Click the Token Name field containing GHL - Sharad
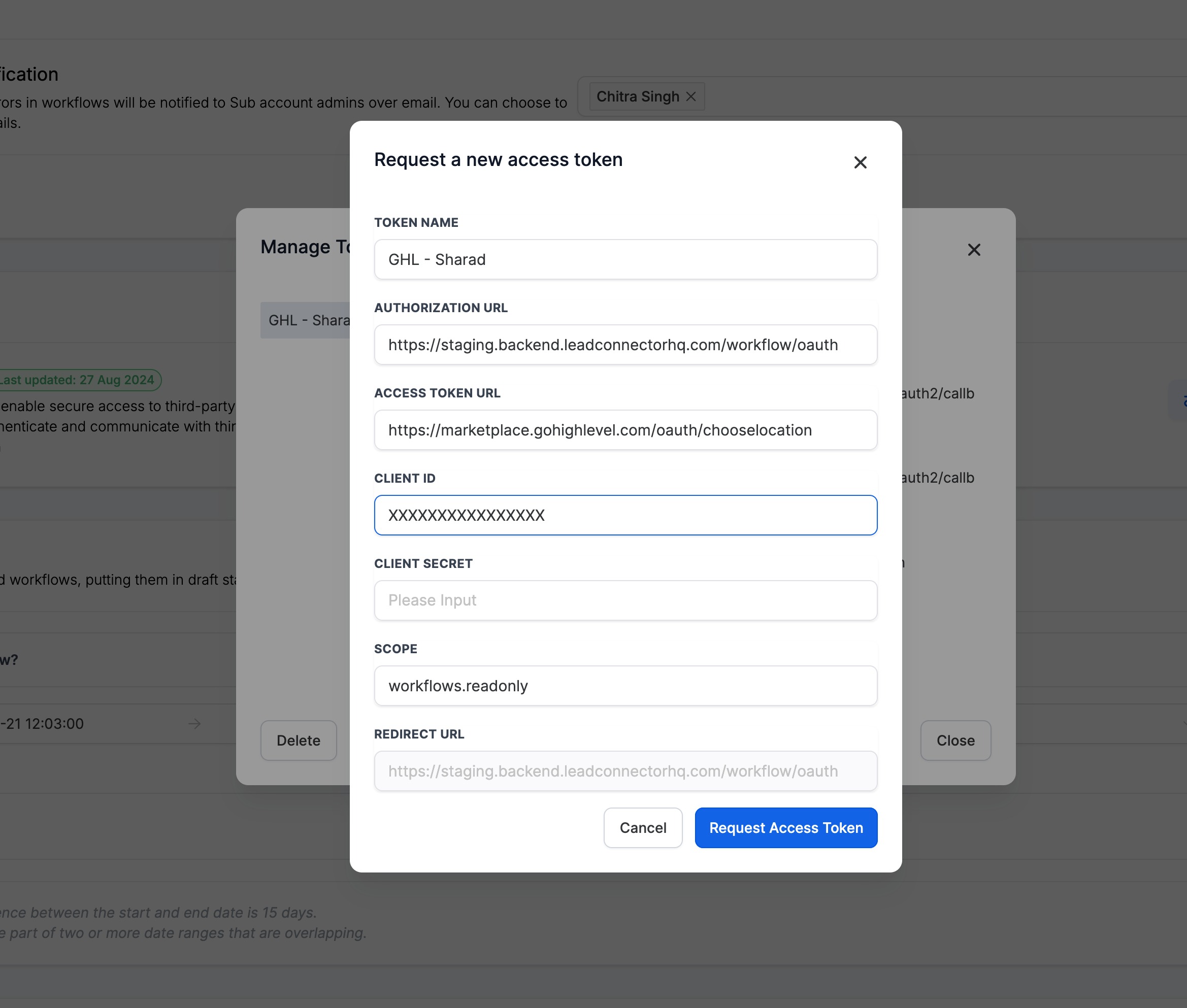 coord(625,259)
